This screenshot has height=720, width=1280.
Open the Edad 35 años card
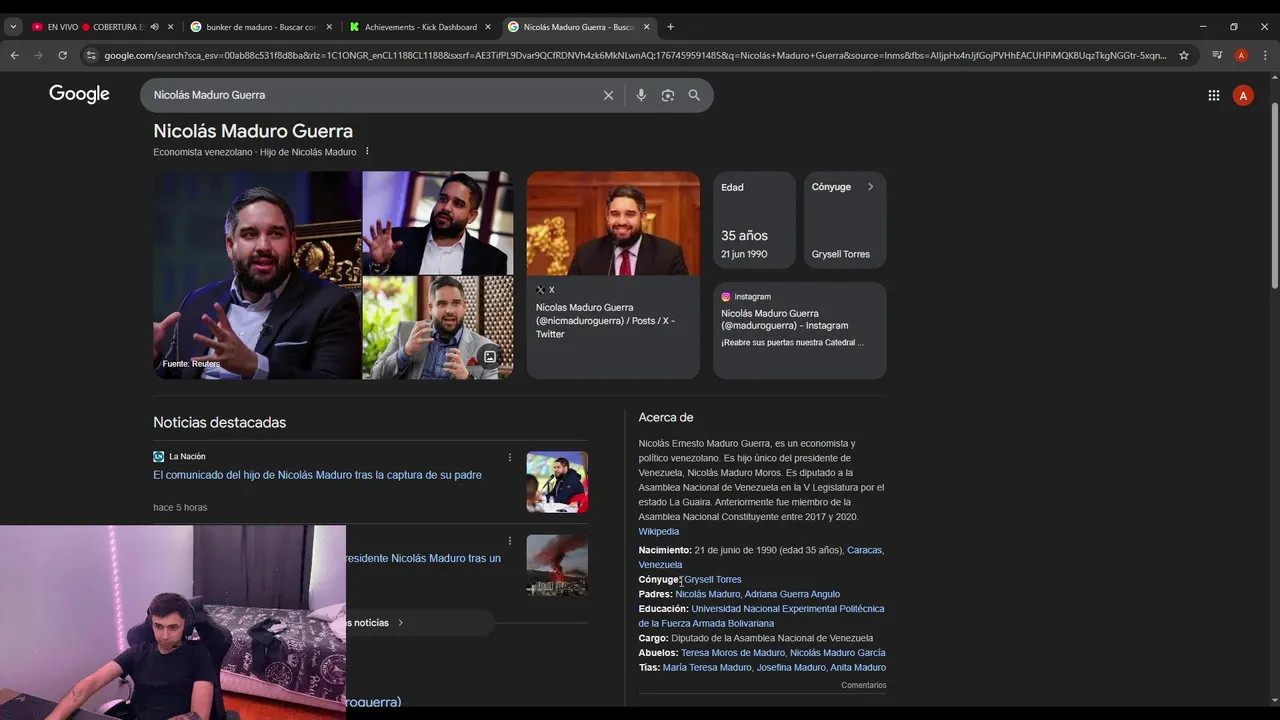click(755, 220)
